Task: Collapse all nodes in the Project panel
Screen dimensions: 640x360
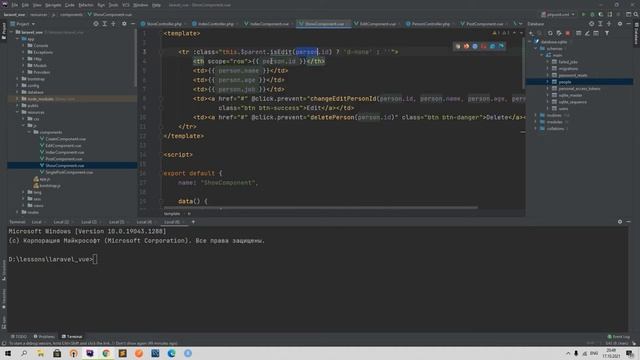Action: click(113, 24)
